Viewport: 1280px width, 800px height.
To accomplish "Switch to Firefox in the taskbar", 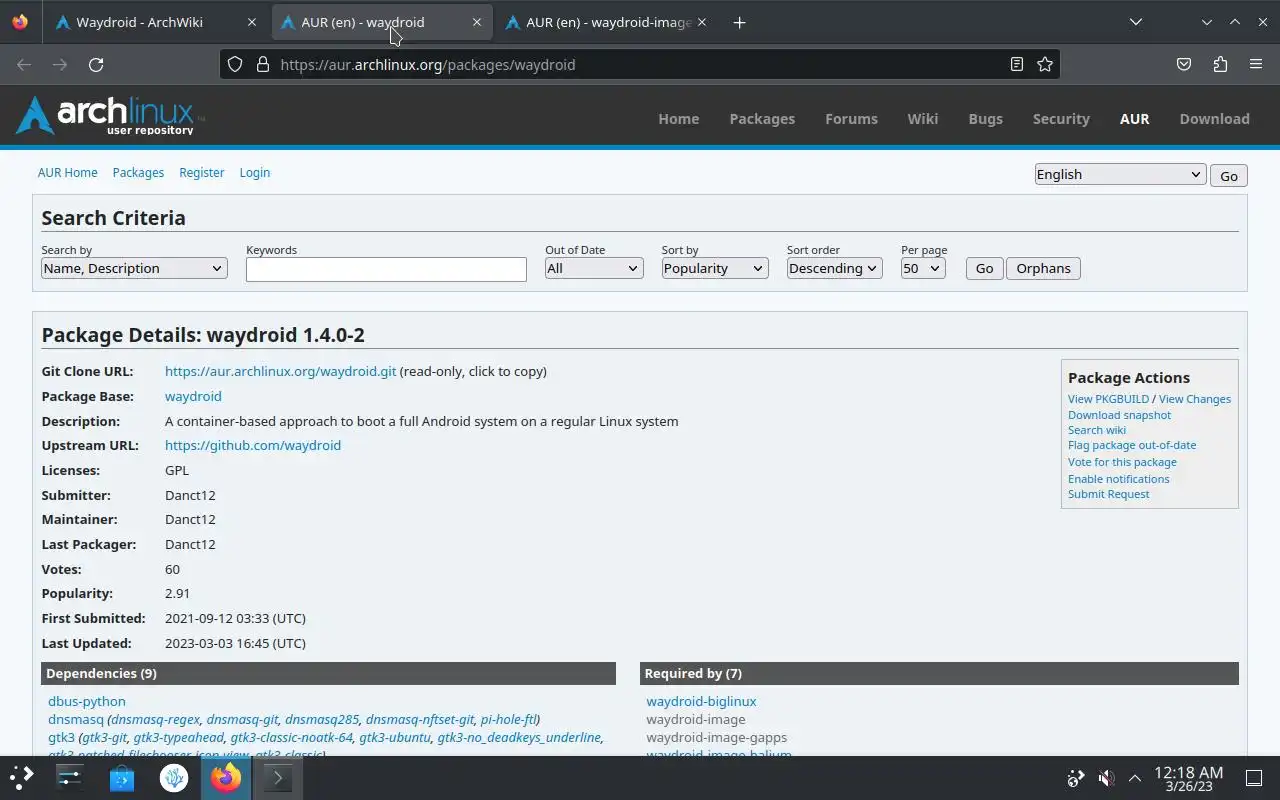I will 226,777.
